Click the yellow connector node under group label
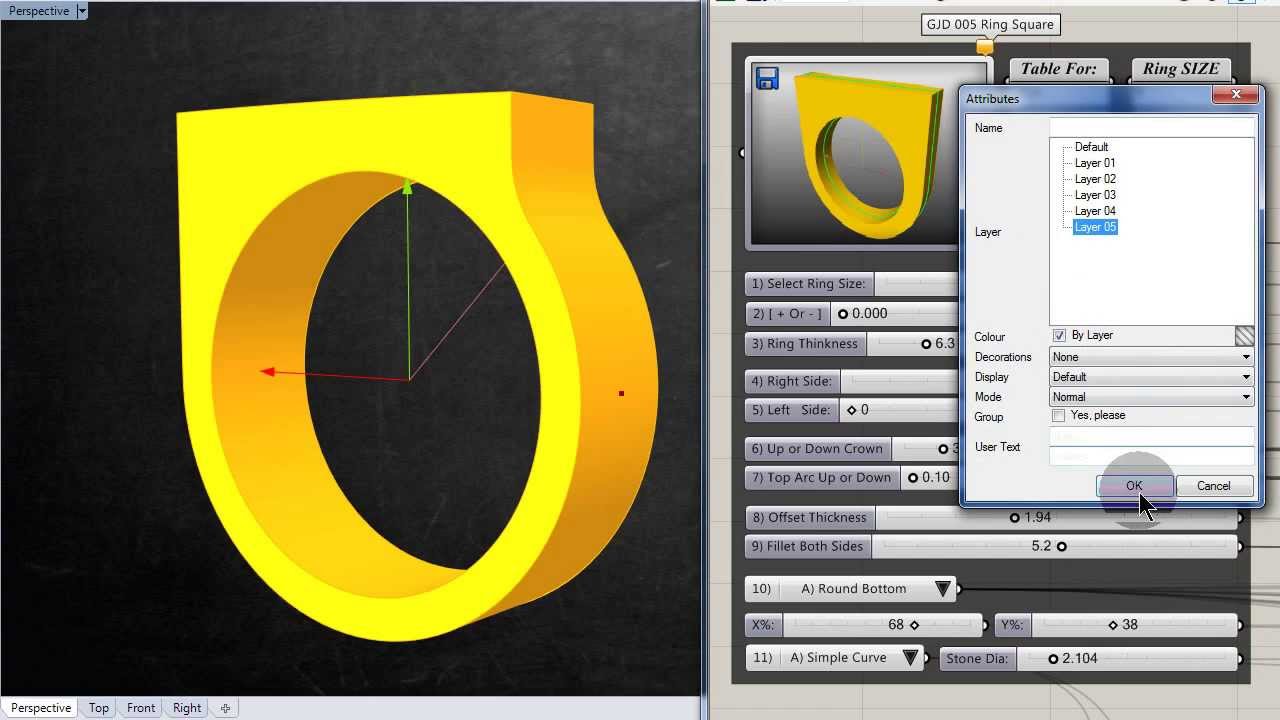Image resolution: width=1280 pixels, height=720 pixels. point(985,46)
